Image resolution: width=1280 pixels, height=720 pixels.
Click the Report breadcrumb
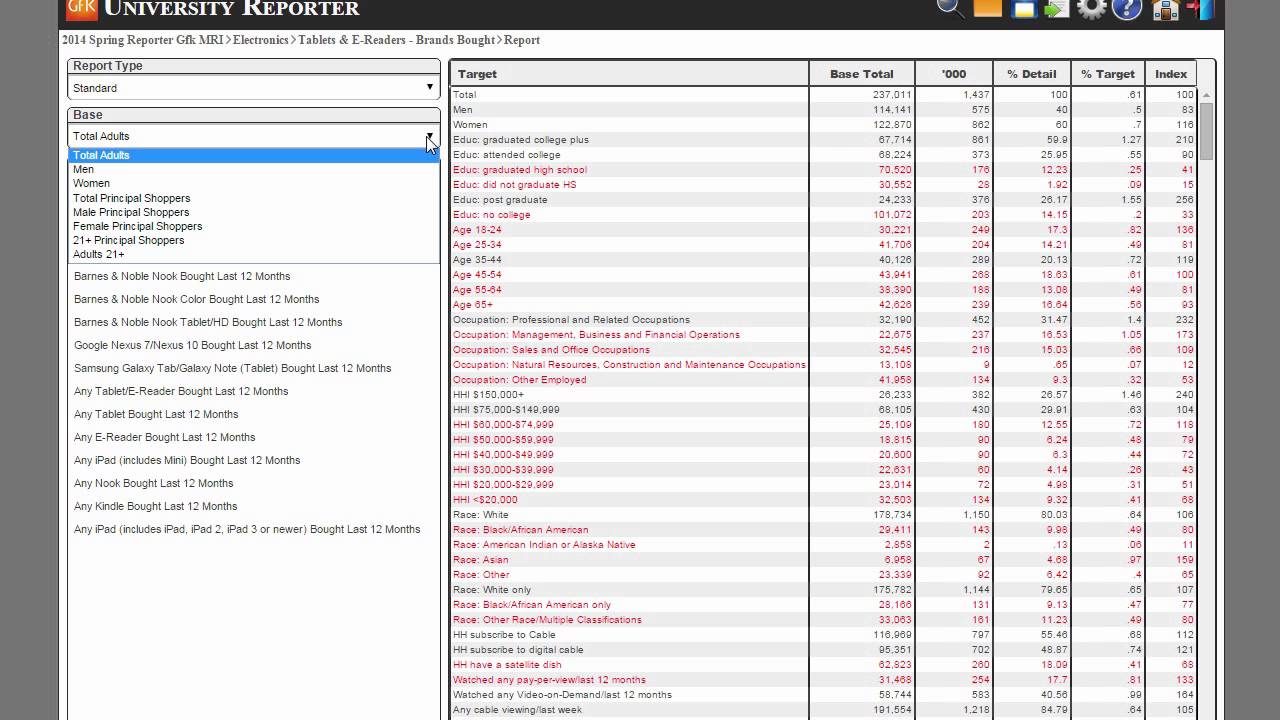pos(522,40)
